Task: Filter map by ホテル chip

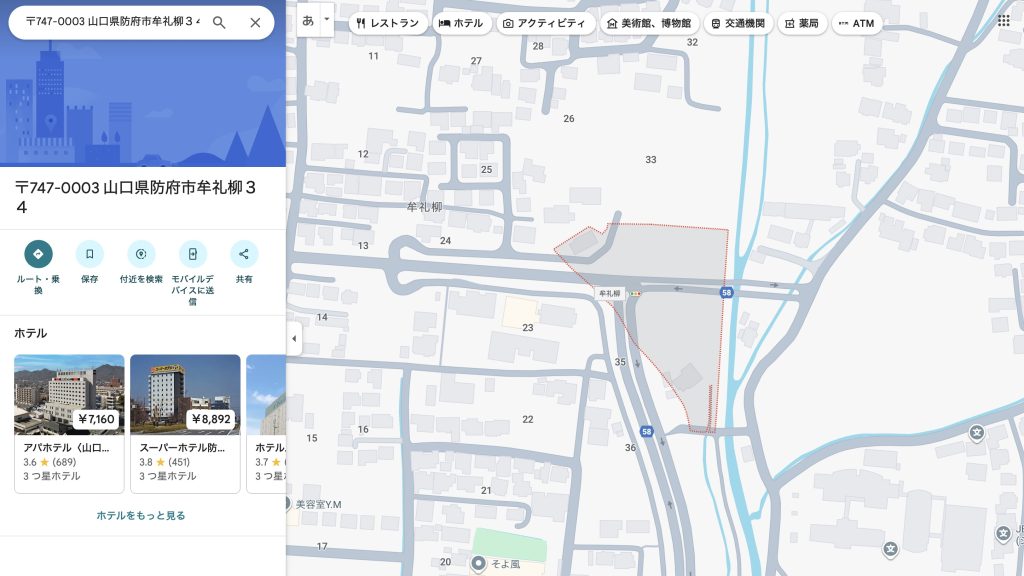Action: click(461, 23)
